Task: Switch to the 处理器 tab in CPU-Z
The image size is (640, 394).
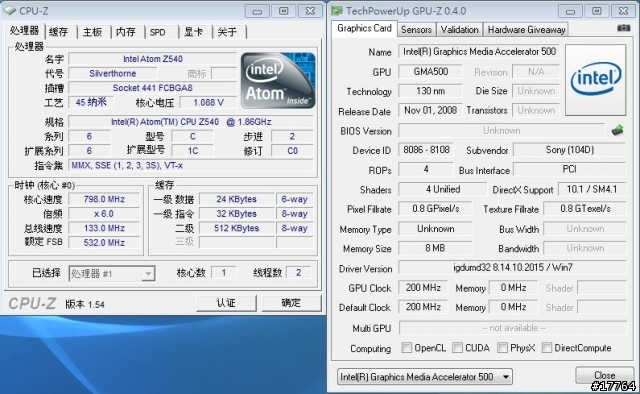Action: (24, 31)
